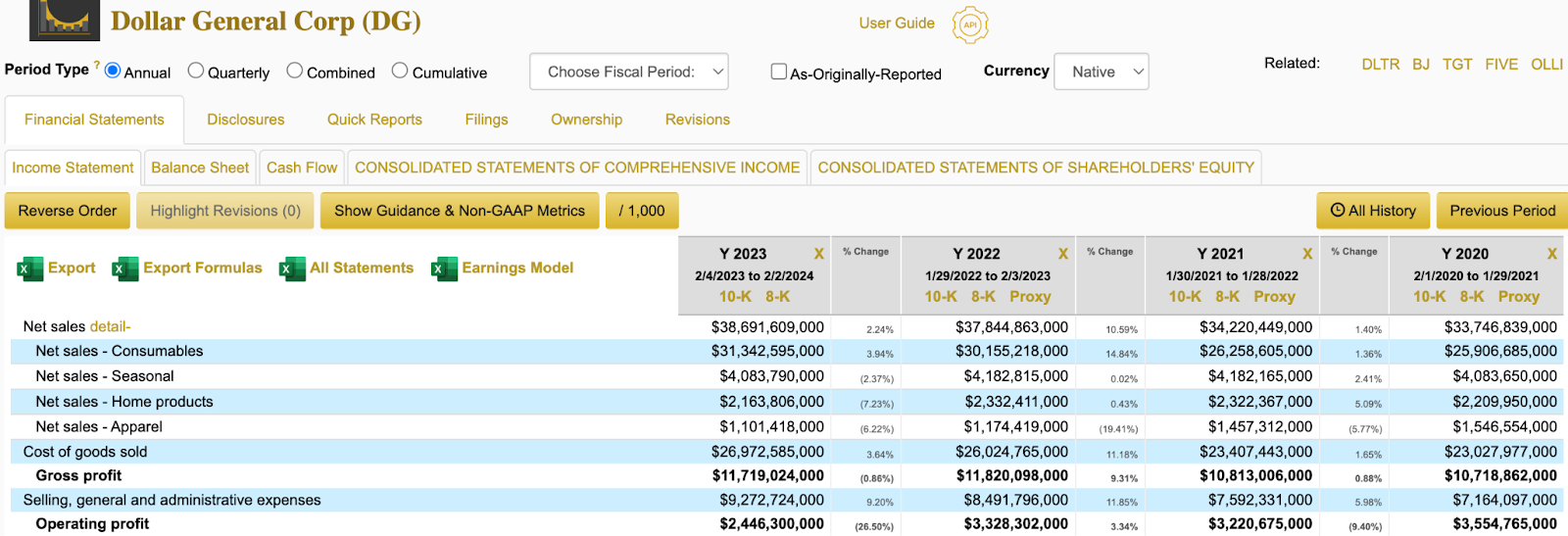
Task: Open related ticker DLTR
Action: coord(1381,65)
